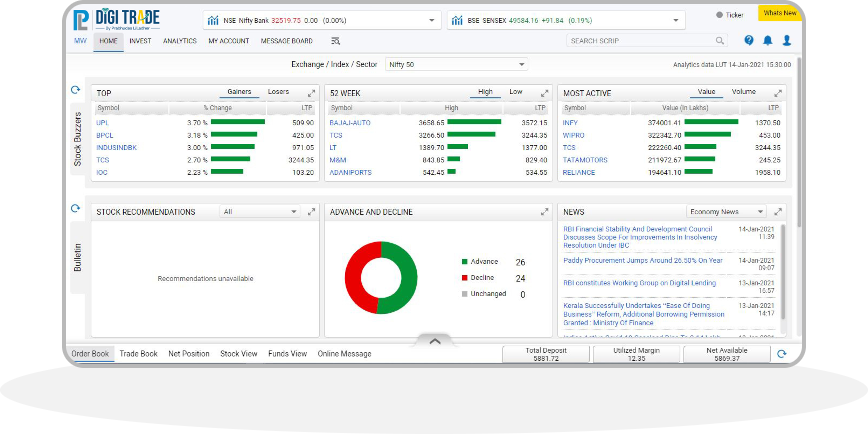This screenshot has width=868, height=434.
Task: Open the Exchange / Index / Sector dropdown
Action: click(457, 64)
